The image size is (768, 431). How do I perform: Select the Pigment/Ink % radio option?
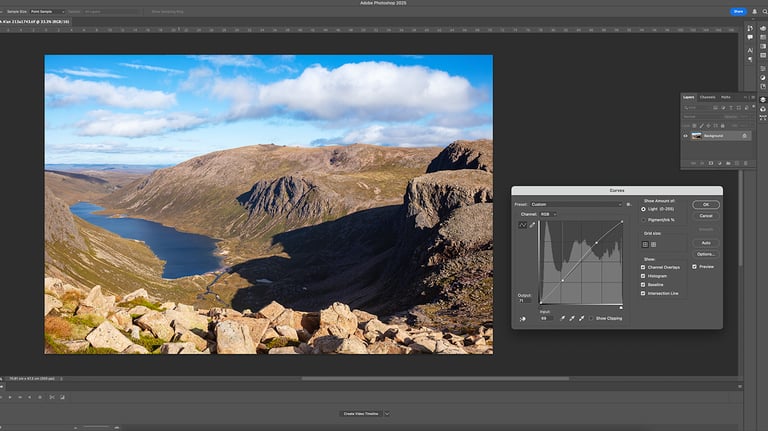pyautogui.click(x=644, y=219)
